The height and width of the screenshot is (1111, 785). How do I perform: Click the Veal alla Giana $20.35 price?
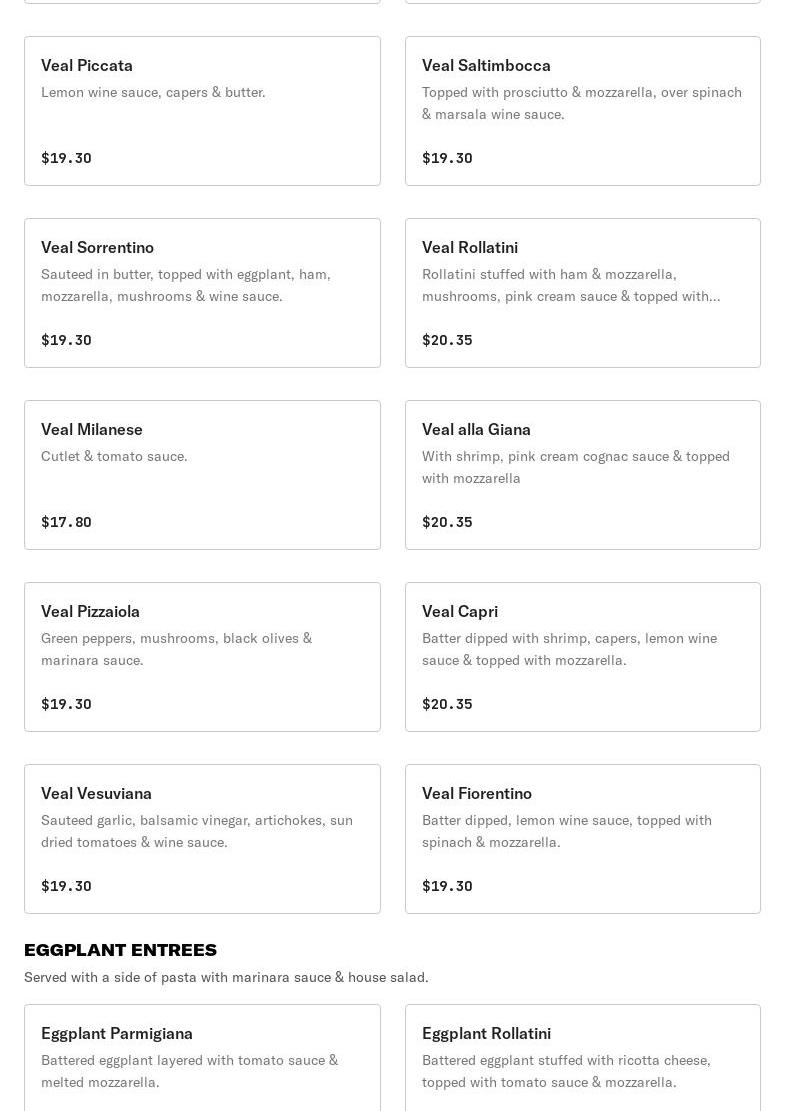click(x=447, y=522)
